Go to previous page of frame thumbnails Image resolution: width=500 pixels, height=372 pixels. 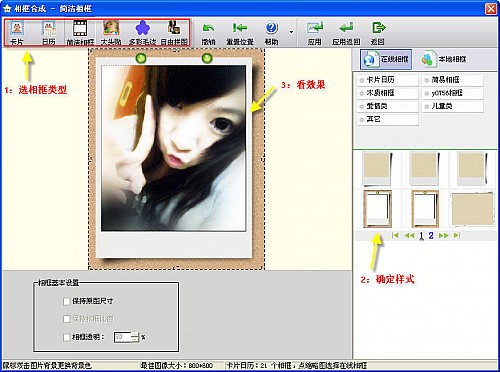pyautogui.click(x=409, y=235)
